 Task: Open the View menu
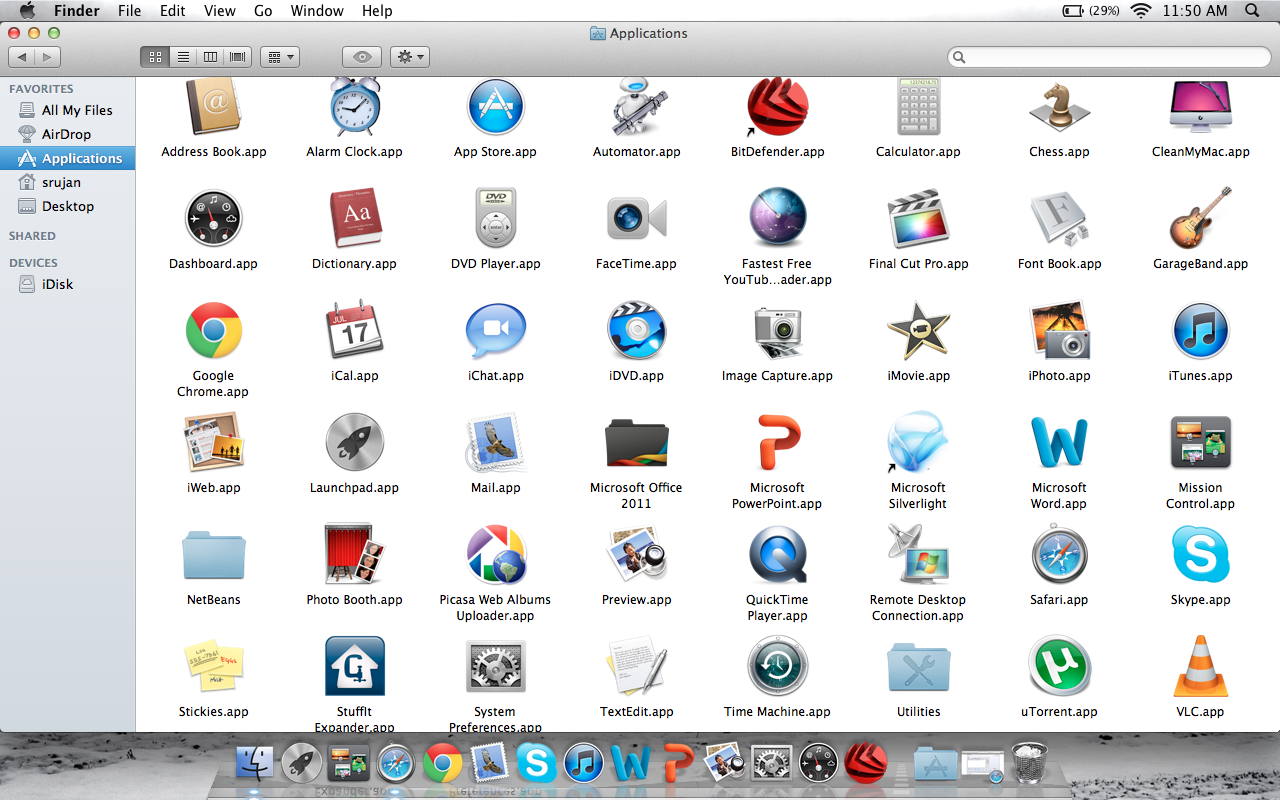tap(220, 11)
